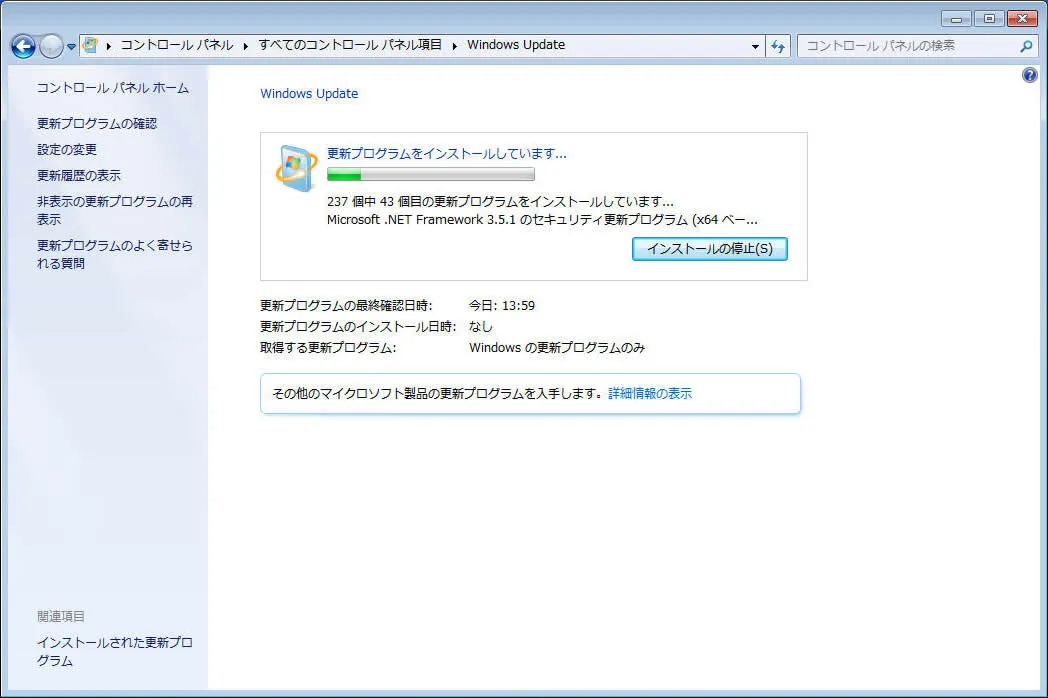The height and width of the screenshot is (698, 1048).
Task: Select the Windows Update breadcrumb segment
Action: coord(516,45)
